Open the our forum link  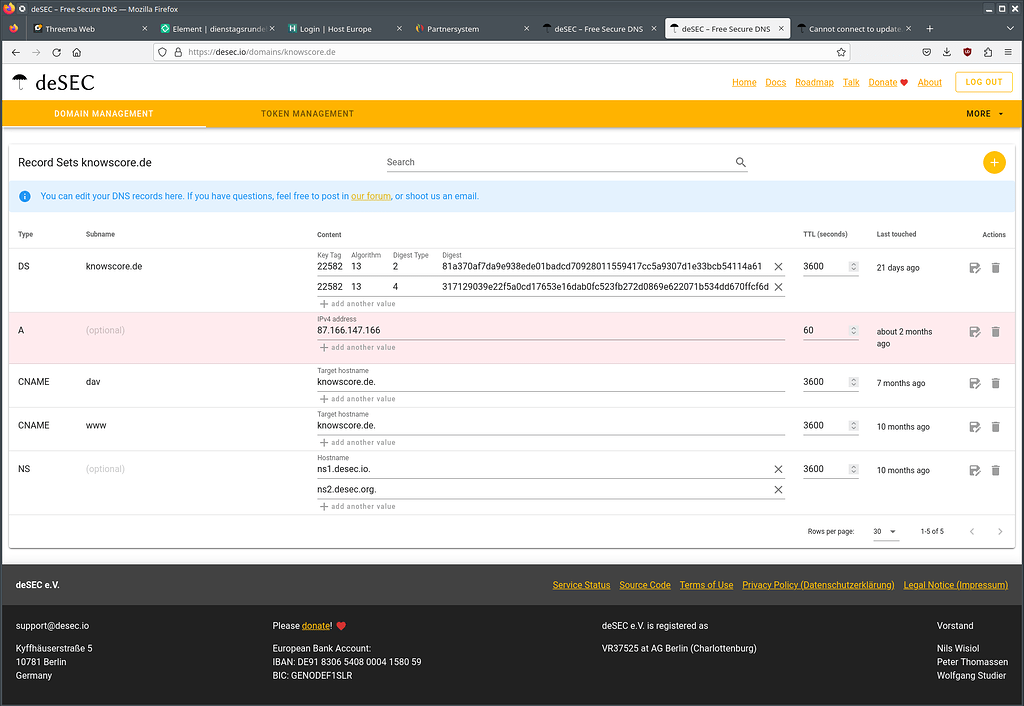coord(370,196)
